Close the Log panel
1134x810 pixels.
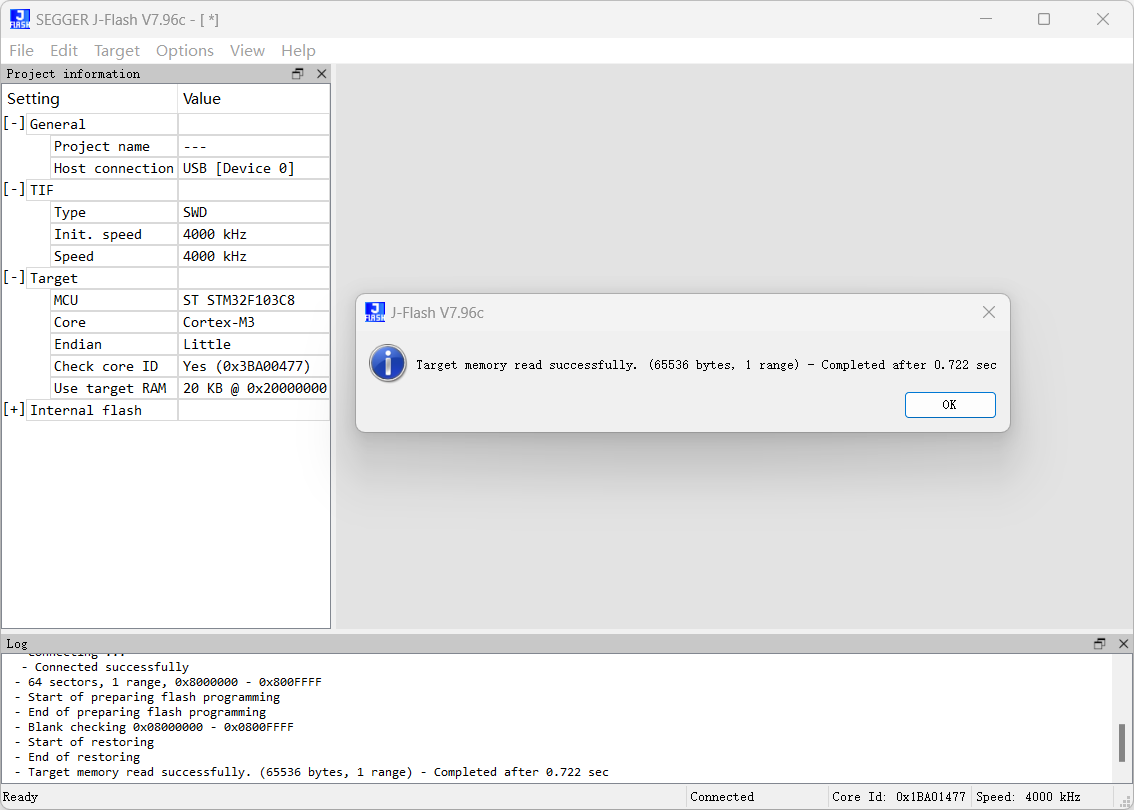[x=1123, y=644]
